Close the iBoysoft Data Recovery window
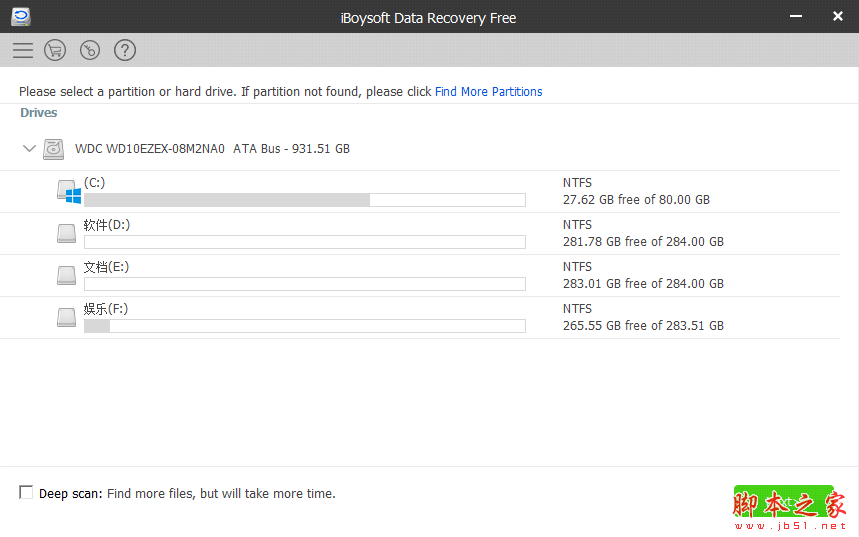Viewport: 859px width, 537px height. [x=837, y=17]
